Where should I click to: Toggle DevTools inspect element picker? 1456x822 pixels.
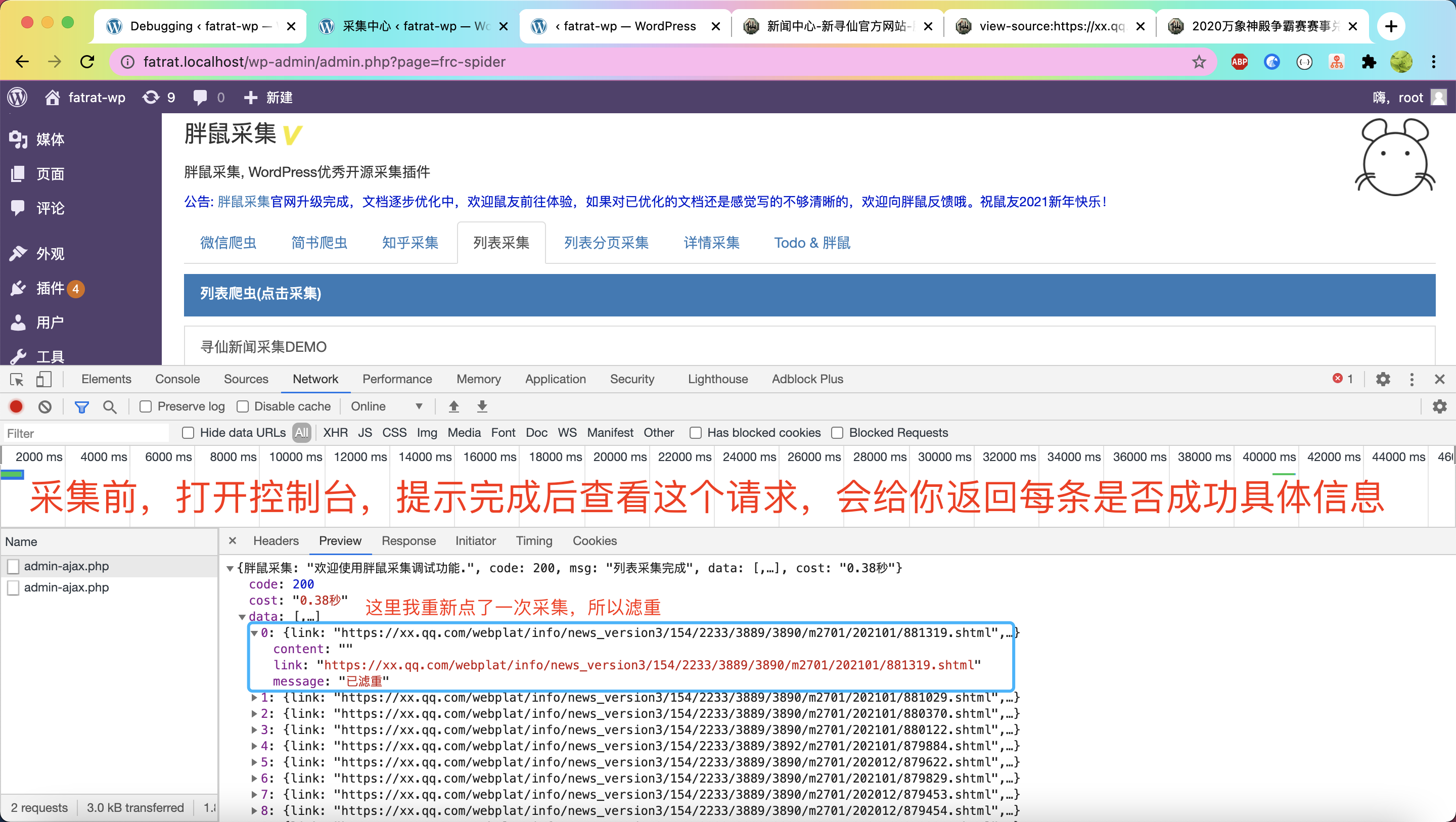[x=17, y=379]
